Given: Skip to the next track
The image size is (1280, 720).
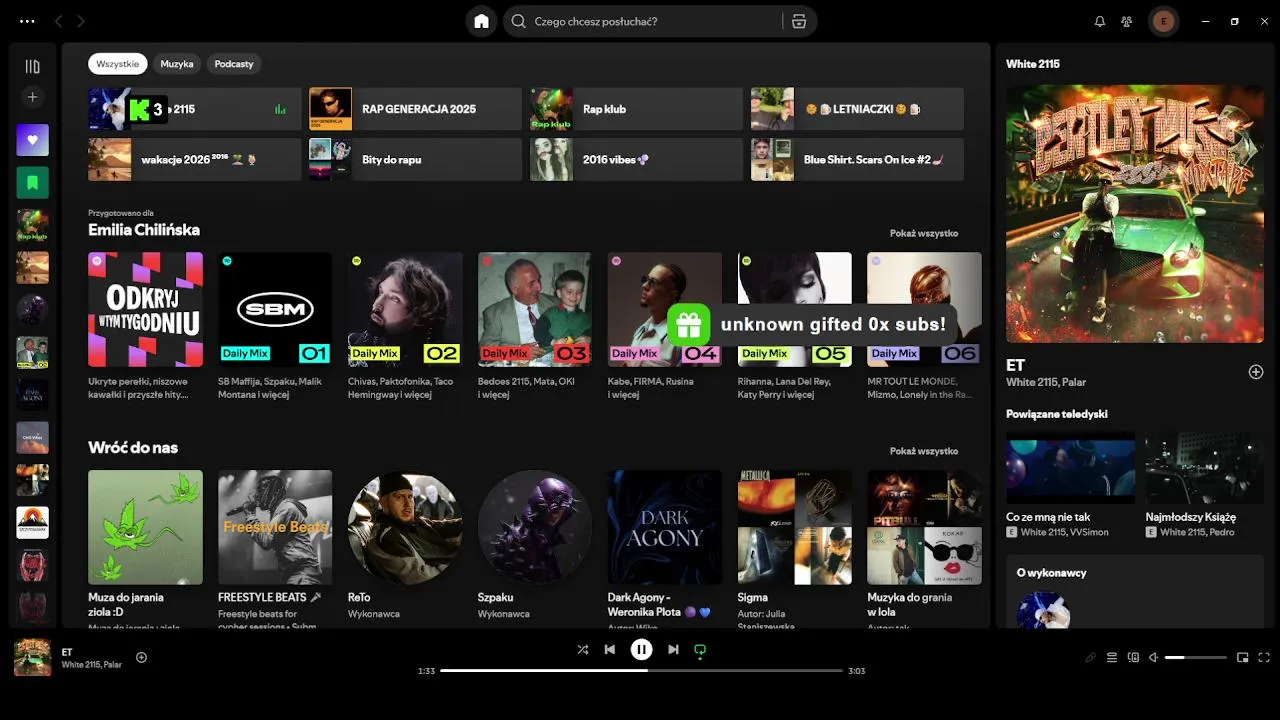Looking at the screenshot, I should 673,649.
